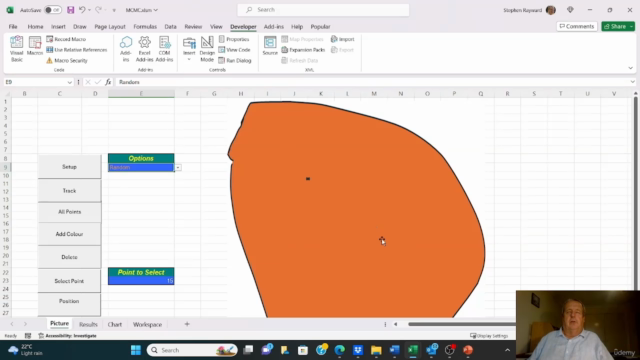Click the Delete button on the sheet
640x360 pixels.
click(x=69, y=257)
